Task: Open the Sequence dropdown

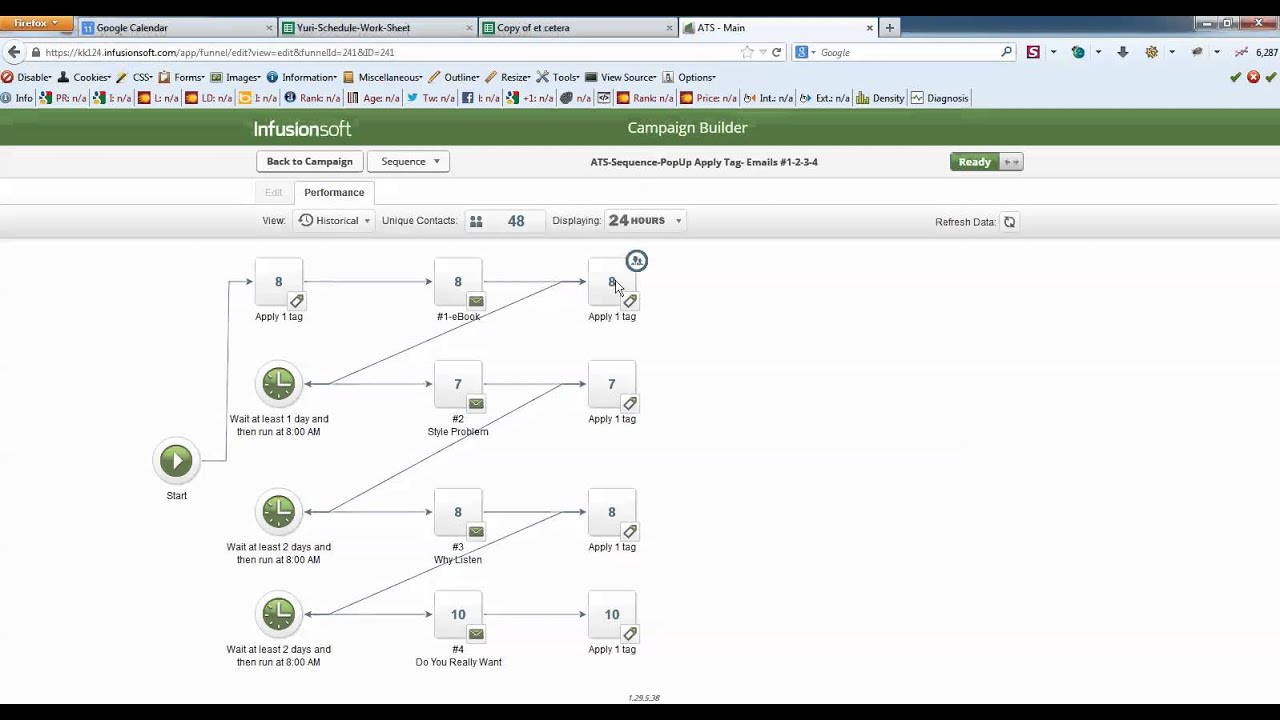Action: [x=409, y=162]
